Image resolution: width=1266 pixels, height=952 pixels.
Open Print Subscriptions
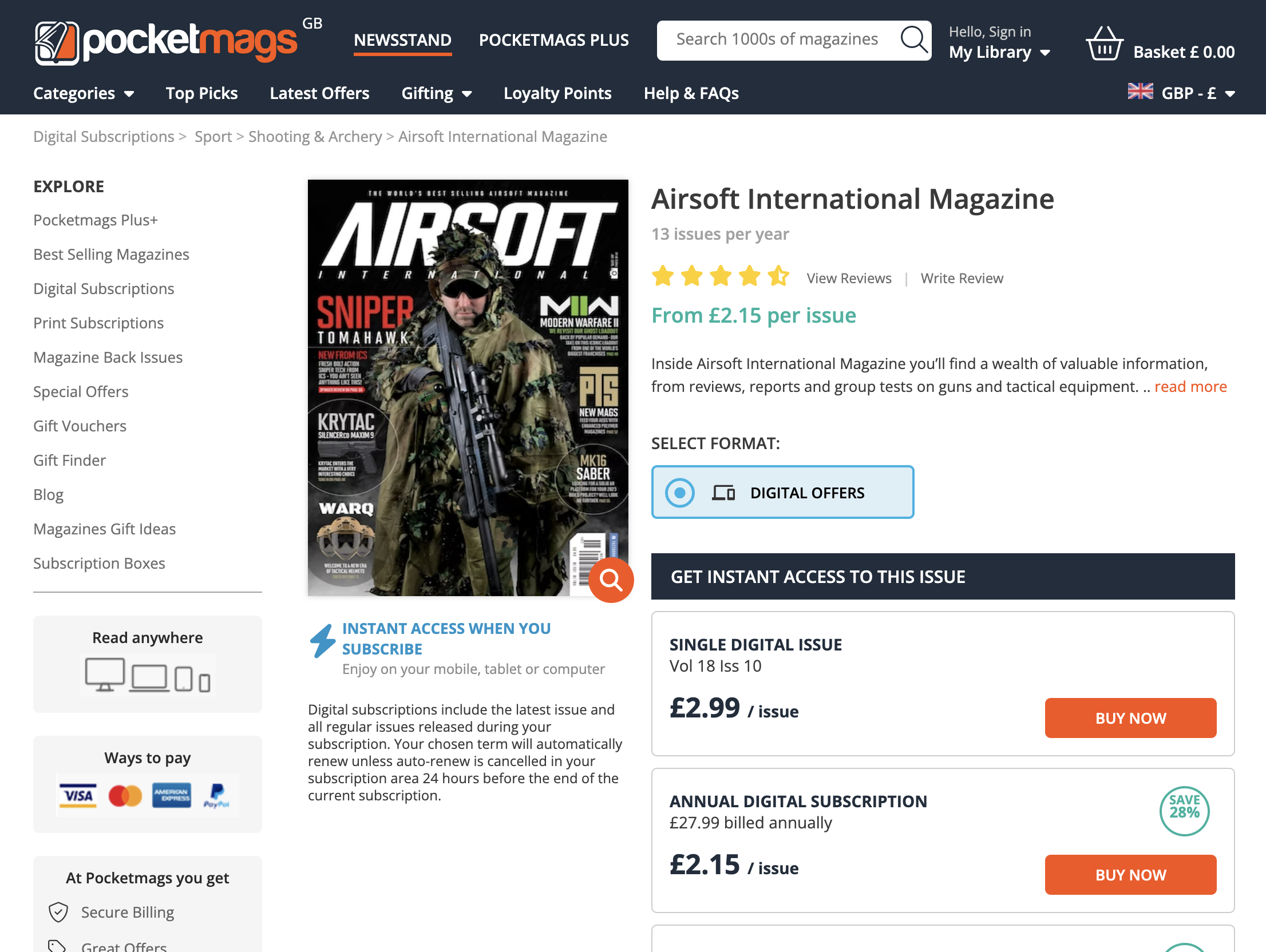click(x=98, y=323)
